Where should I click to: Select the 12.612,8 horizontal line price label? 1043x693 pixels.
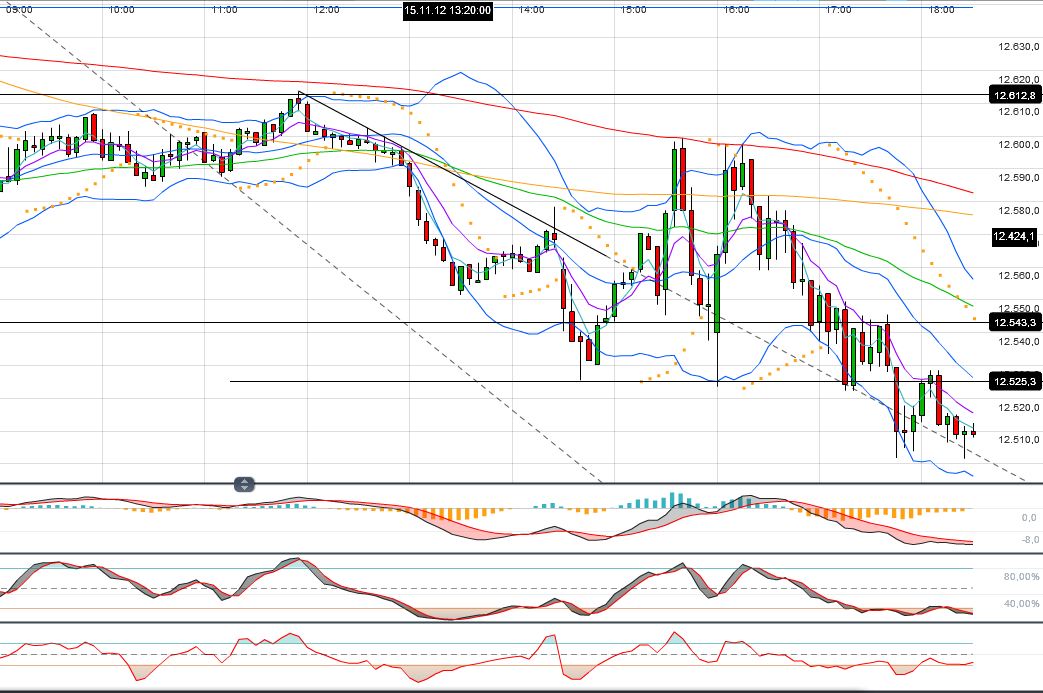point(1014,95)
